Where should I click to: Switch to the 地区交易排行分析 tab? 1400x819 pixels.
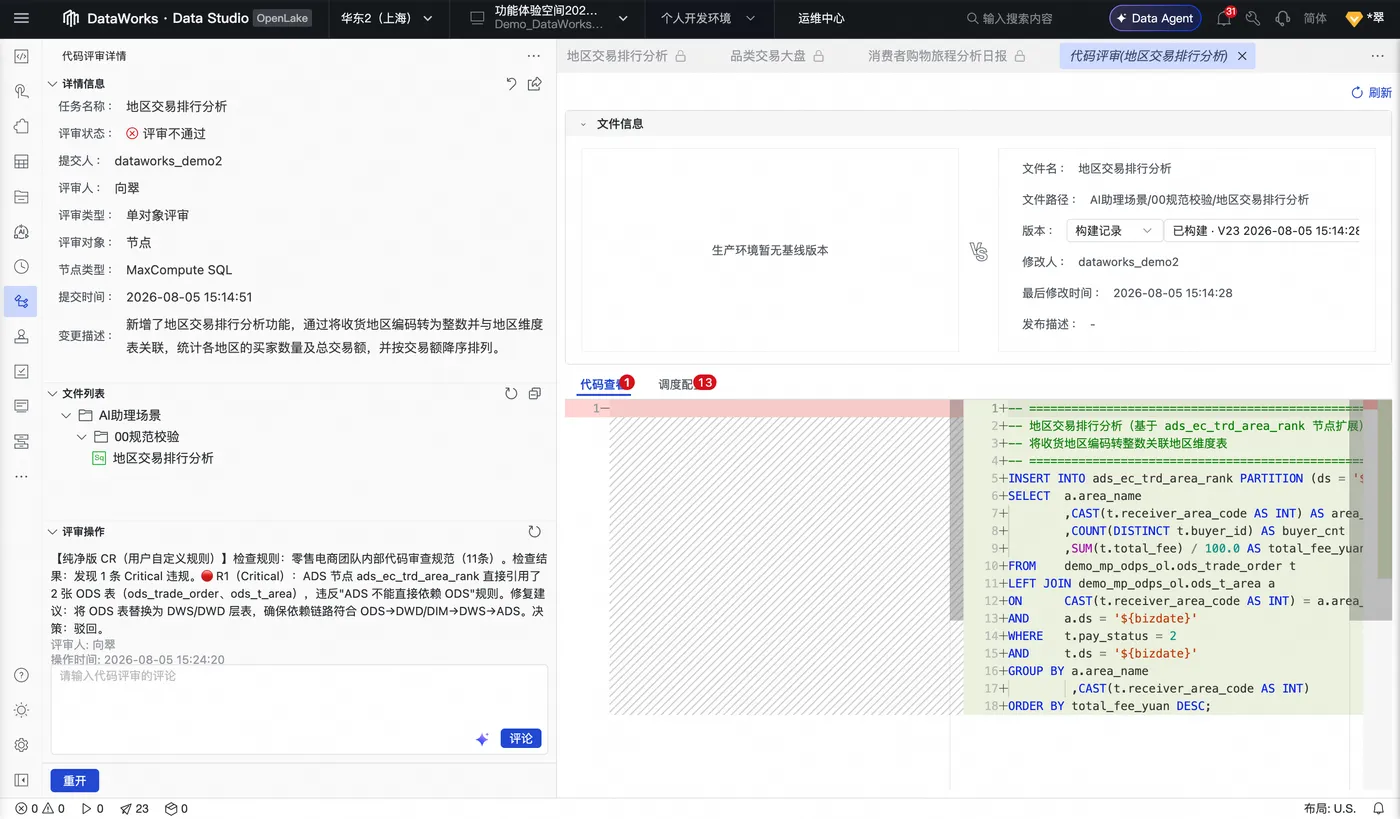coord(626,56)
